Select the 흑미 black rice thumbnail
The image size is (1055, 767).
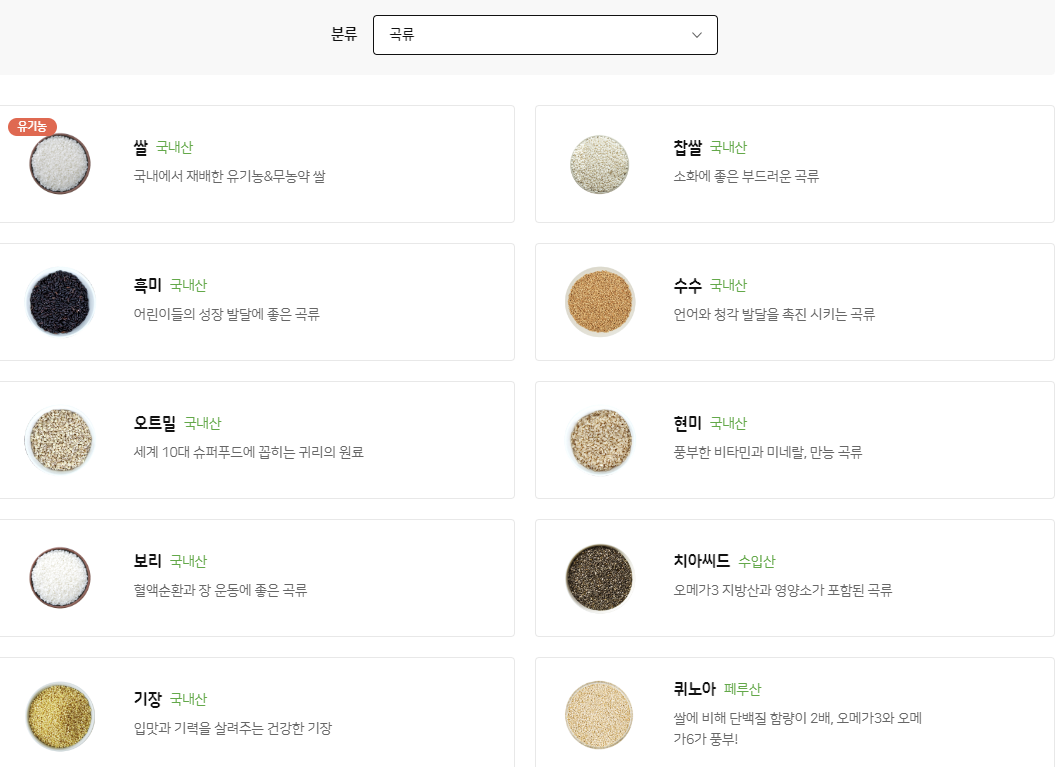tap(59, 301)
